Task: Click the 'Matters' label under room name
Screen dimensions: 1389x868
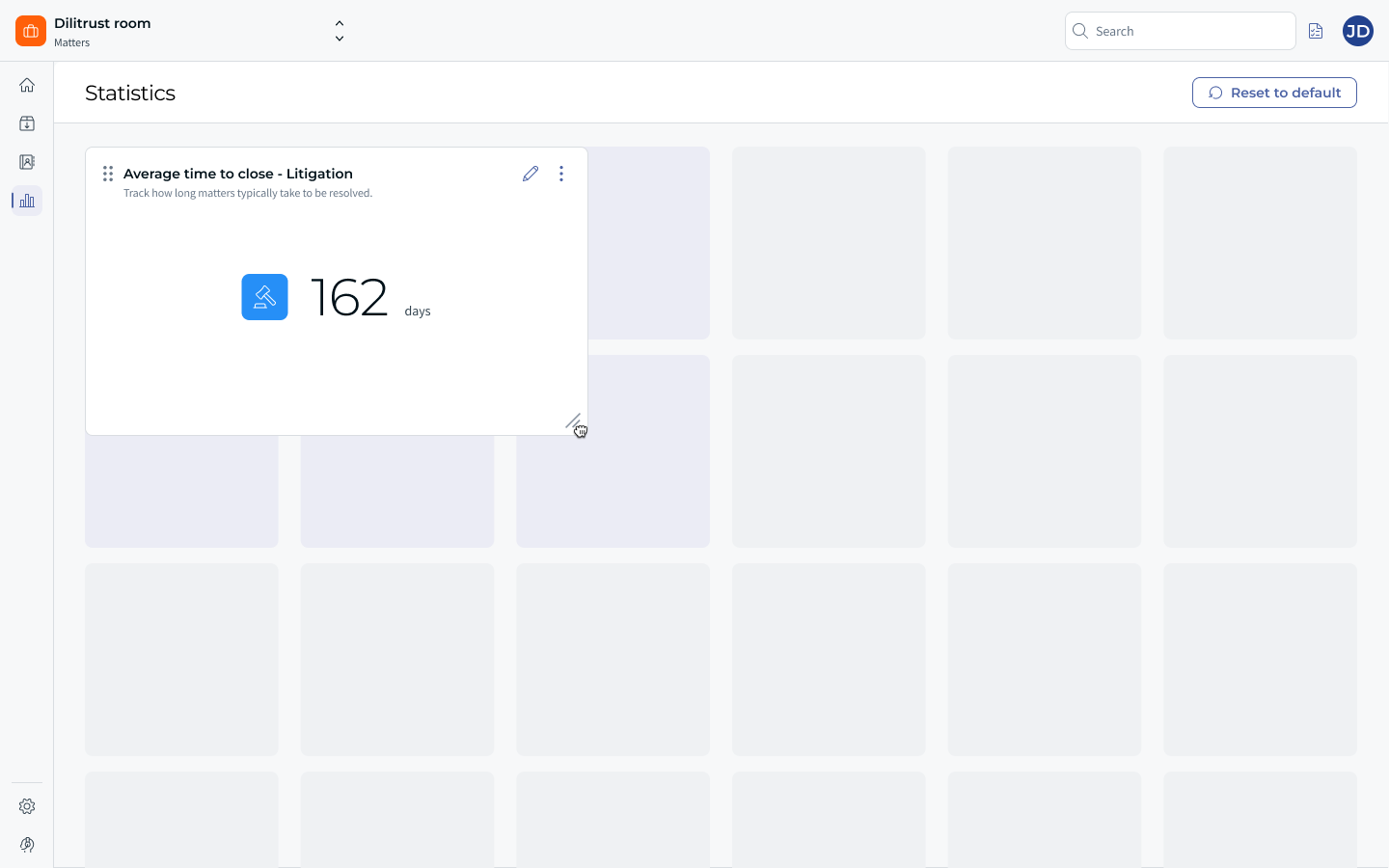Action: tap(72, 42)
